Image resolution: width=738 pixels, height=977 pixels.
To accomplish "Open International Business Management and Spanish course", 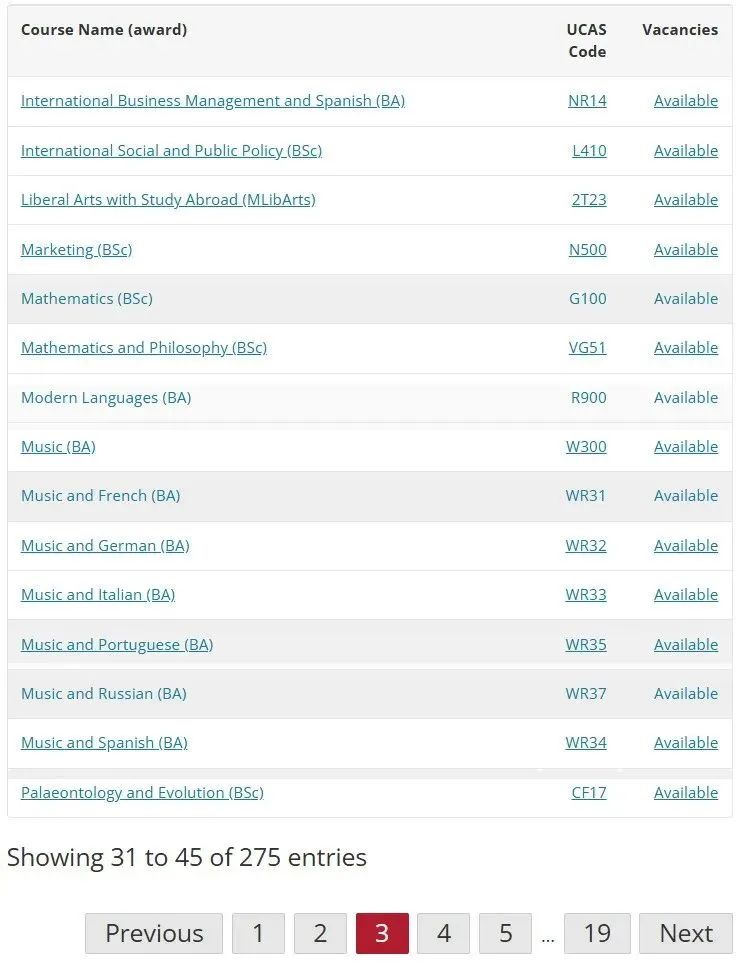I will pyautogui.click(x=212, y=101).
